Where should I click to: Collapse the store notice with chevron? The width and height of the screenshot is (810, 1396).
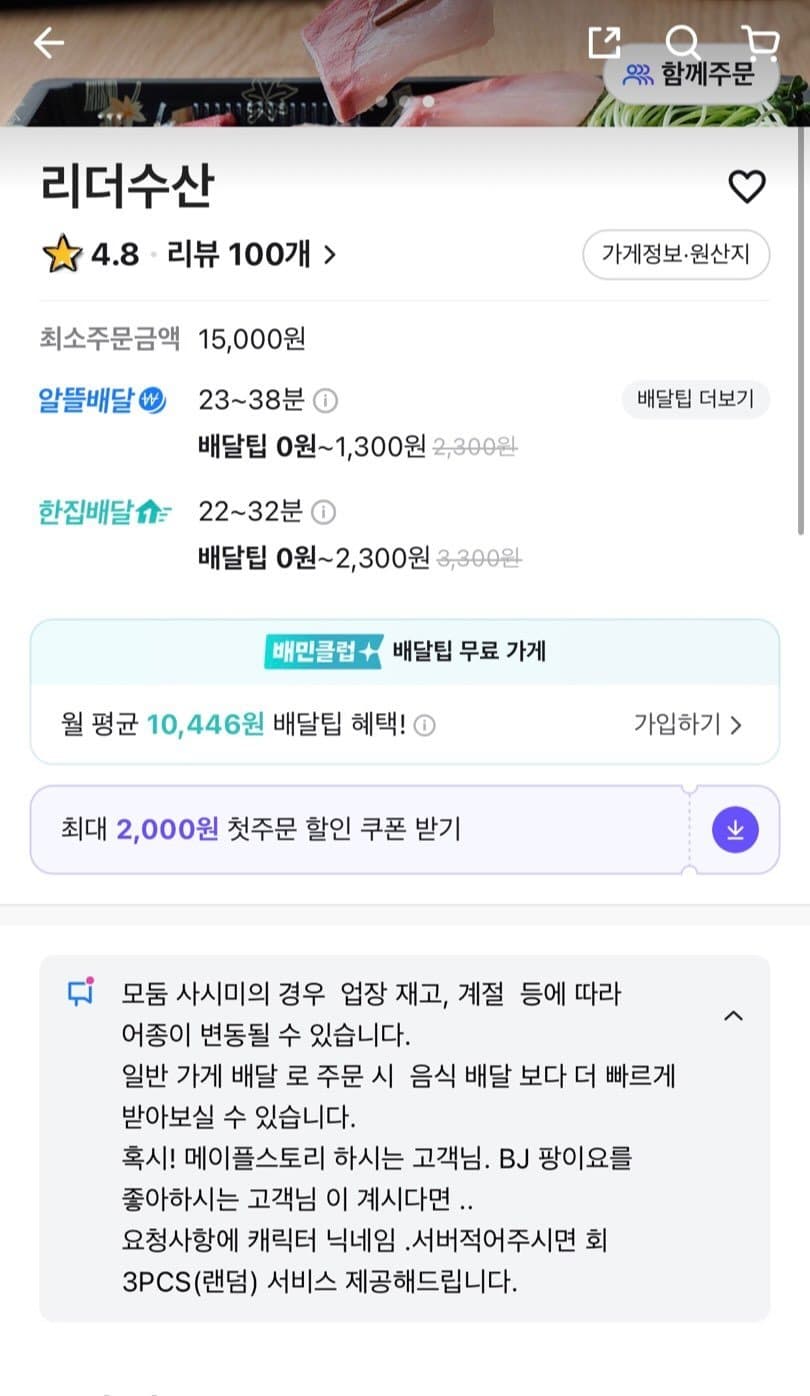click(733, 1016)
